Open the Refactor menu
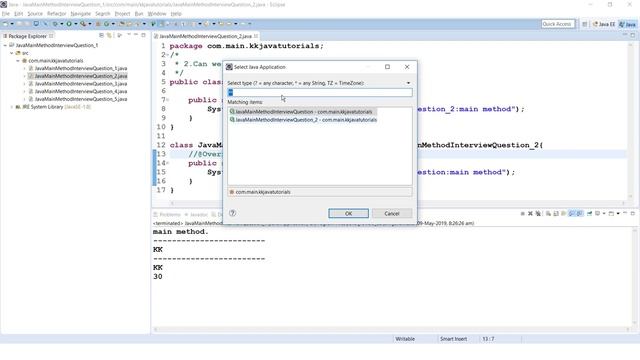 tap(56, 13)
